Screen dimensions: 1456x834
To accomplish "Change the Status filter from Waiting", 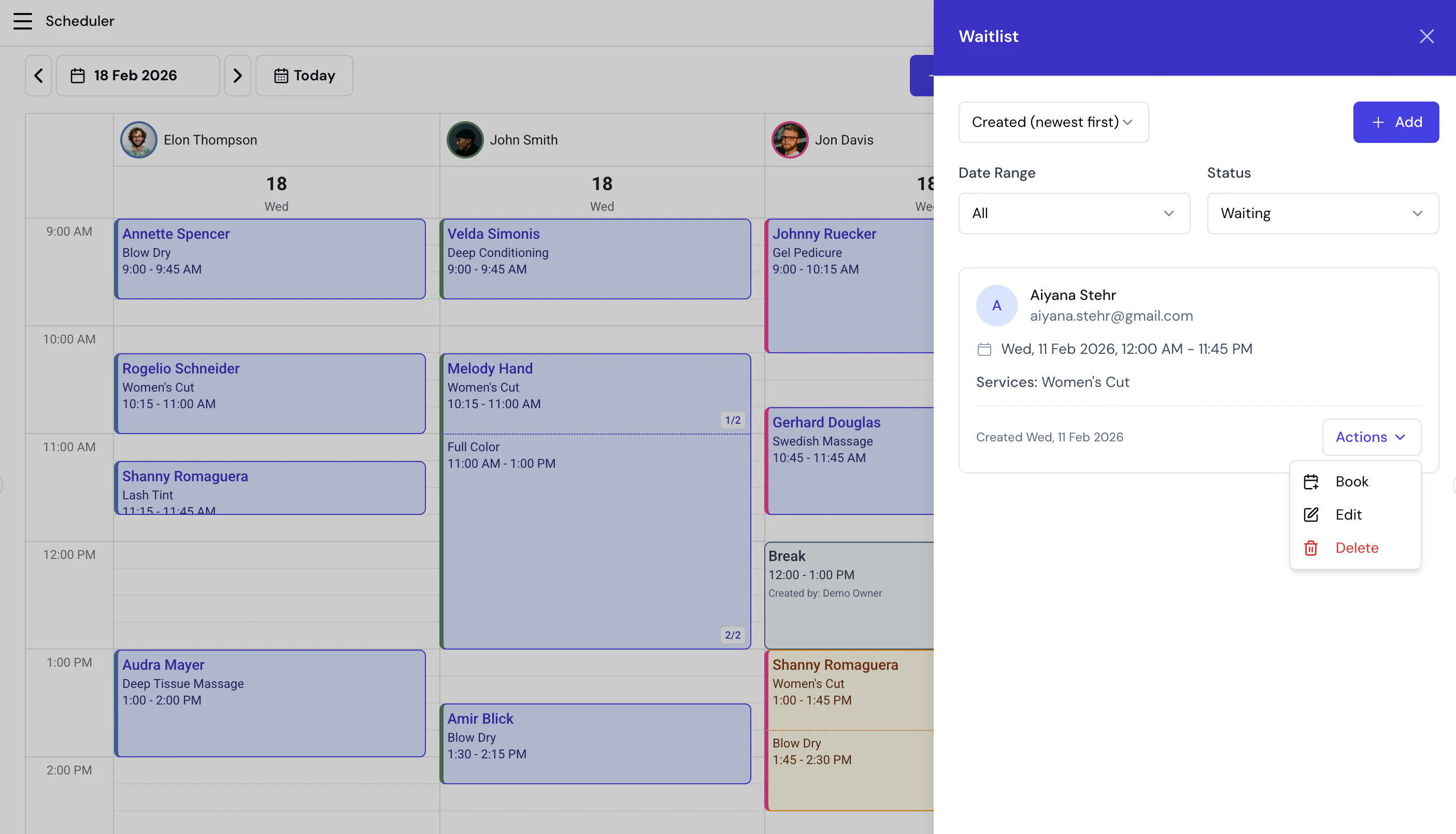I will pyautogui.click(x=1322, y=213).
